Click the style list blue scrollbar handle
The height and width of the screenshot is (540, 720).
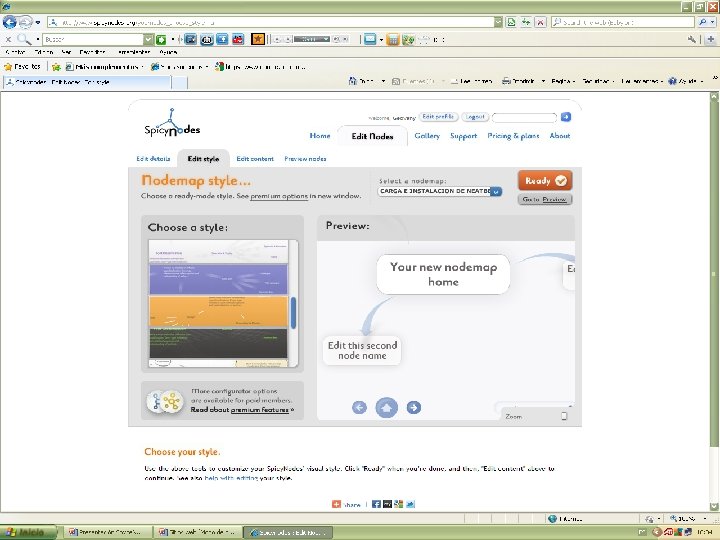coord(293,313)
